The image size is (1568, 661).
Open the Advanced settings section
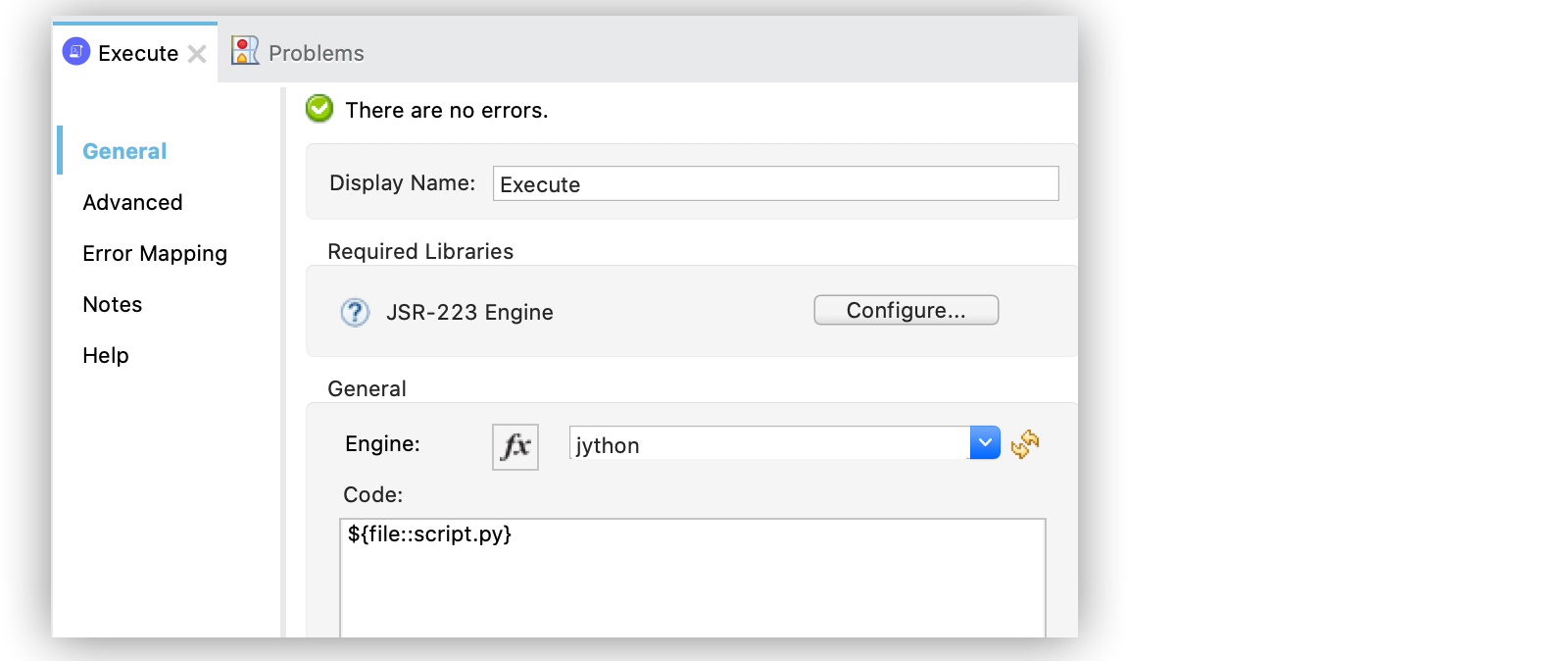[132, 202]
